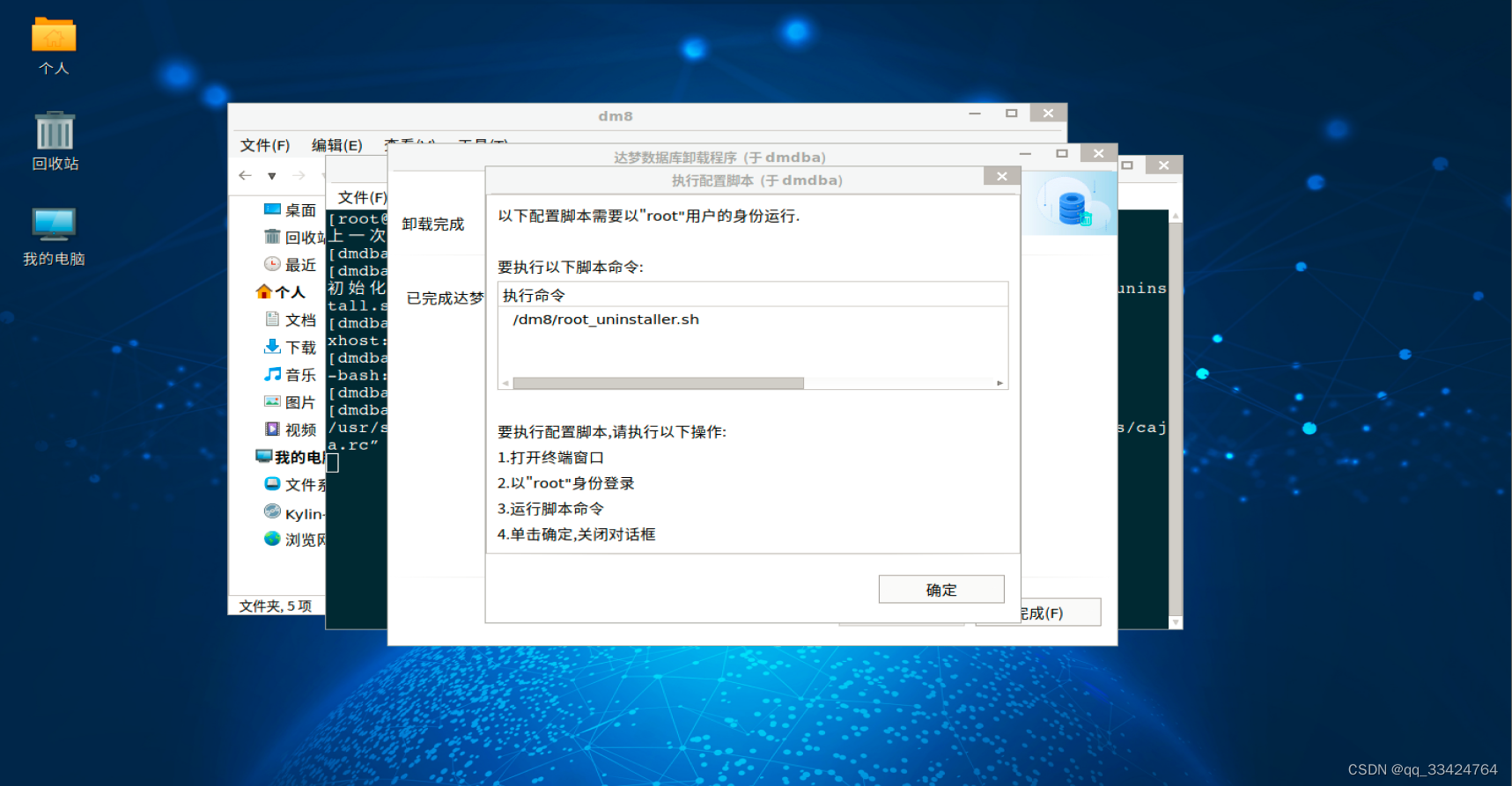Close the 执行配置脚本 dialog

(1002, 176)
